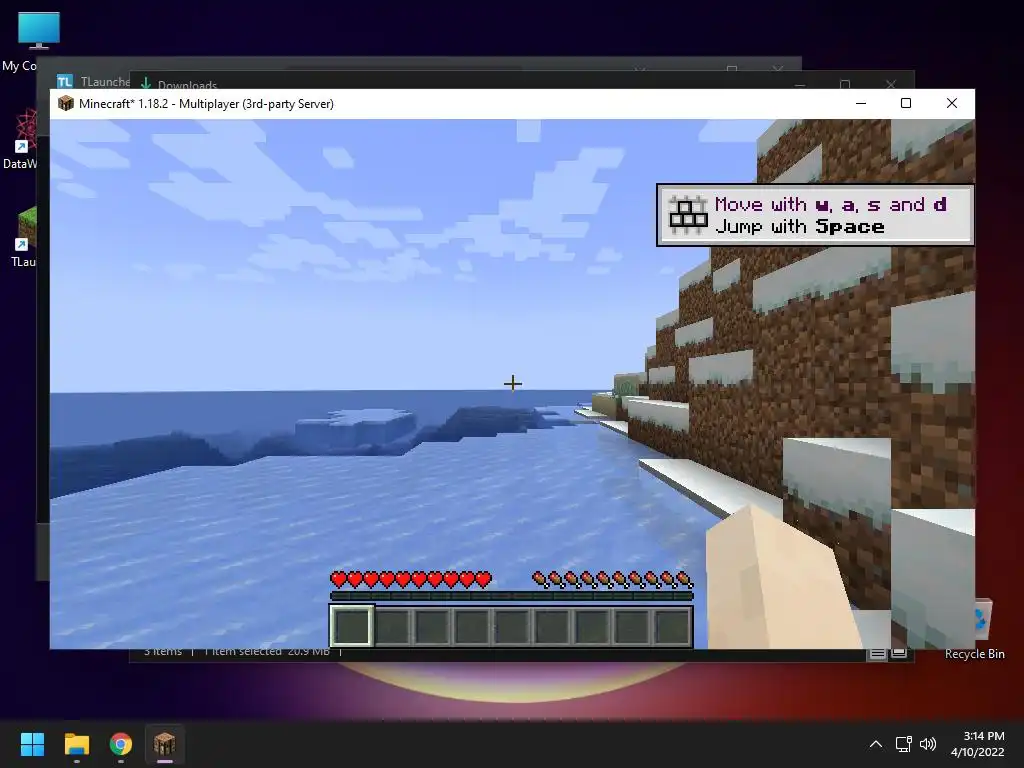Viewport: 1024px width, 768px height.
Task: Click the crosshair in the game view
Action: pyautogui.click(x=513, y=383)
